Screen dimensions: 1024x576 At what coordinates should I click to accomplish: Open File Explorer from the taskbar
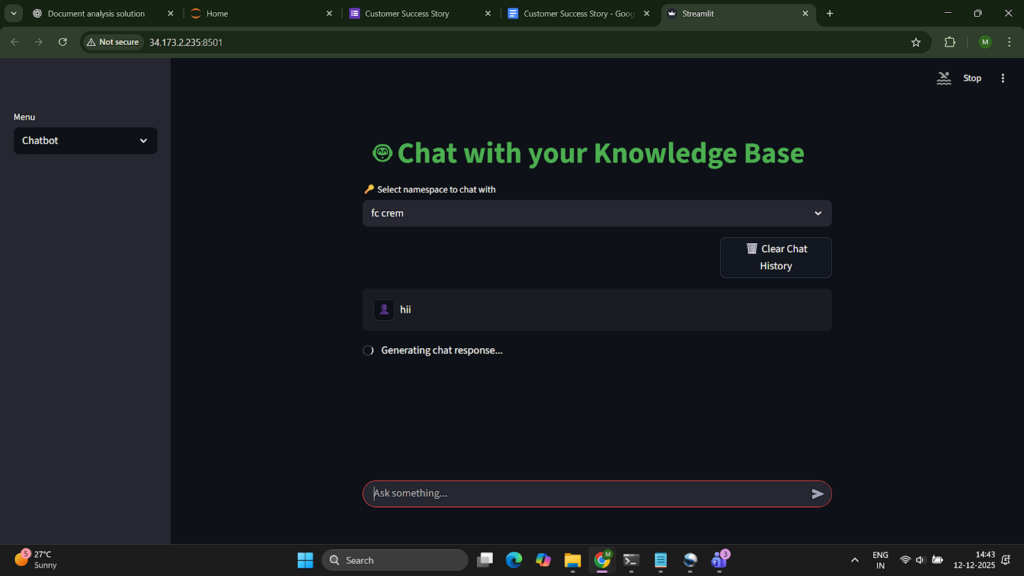572,560
